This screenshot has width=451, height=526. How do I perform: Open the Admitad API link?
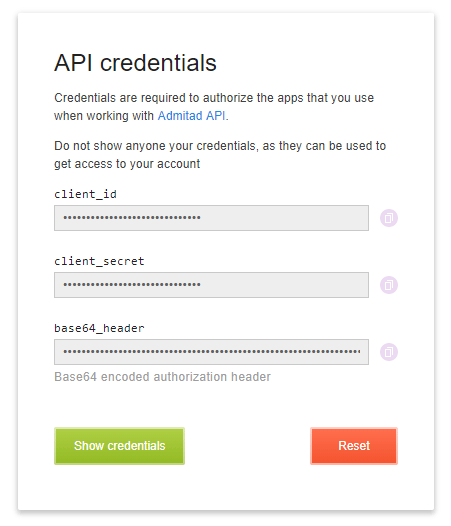tap(191, 116)
